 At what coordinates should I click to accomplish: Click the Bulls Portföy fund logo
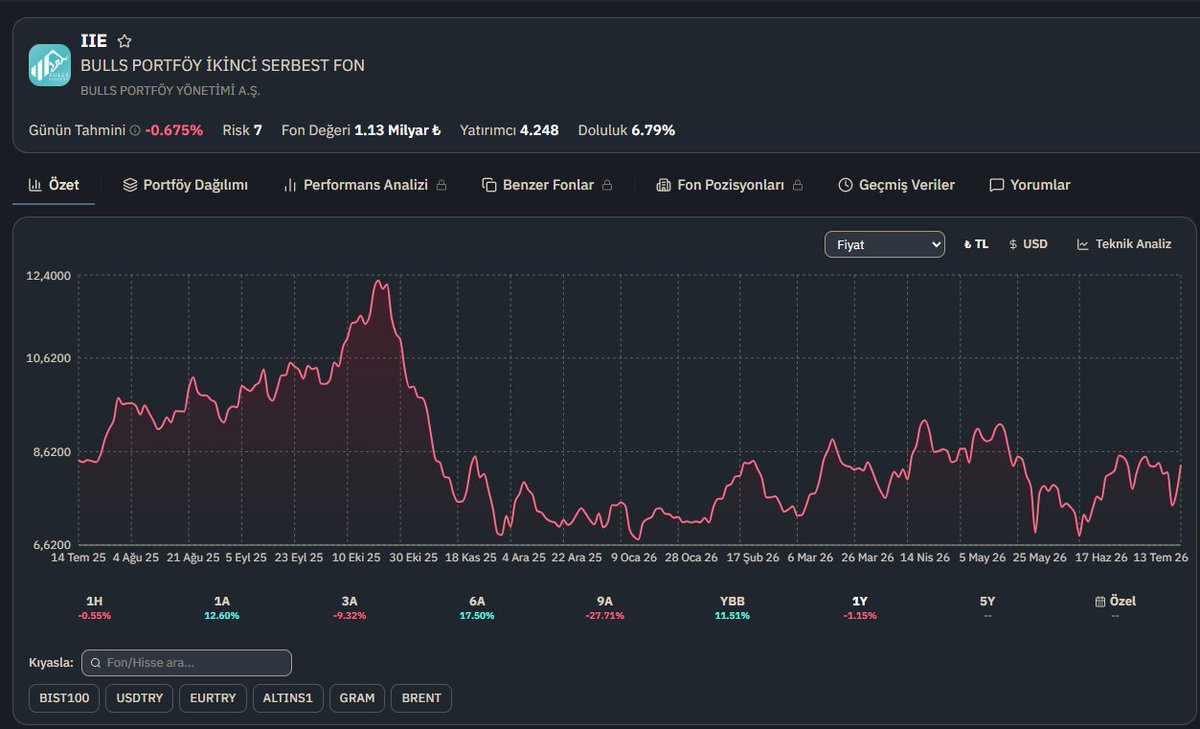point(50,65)
